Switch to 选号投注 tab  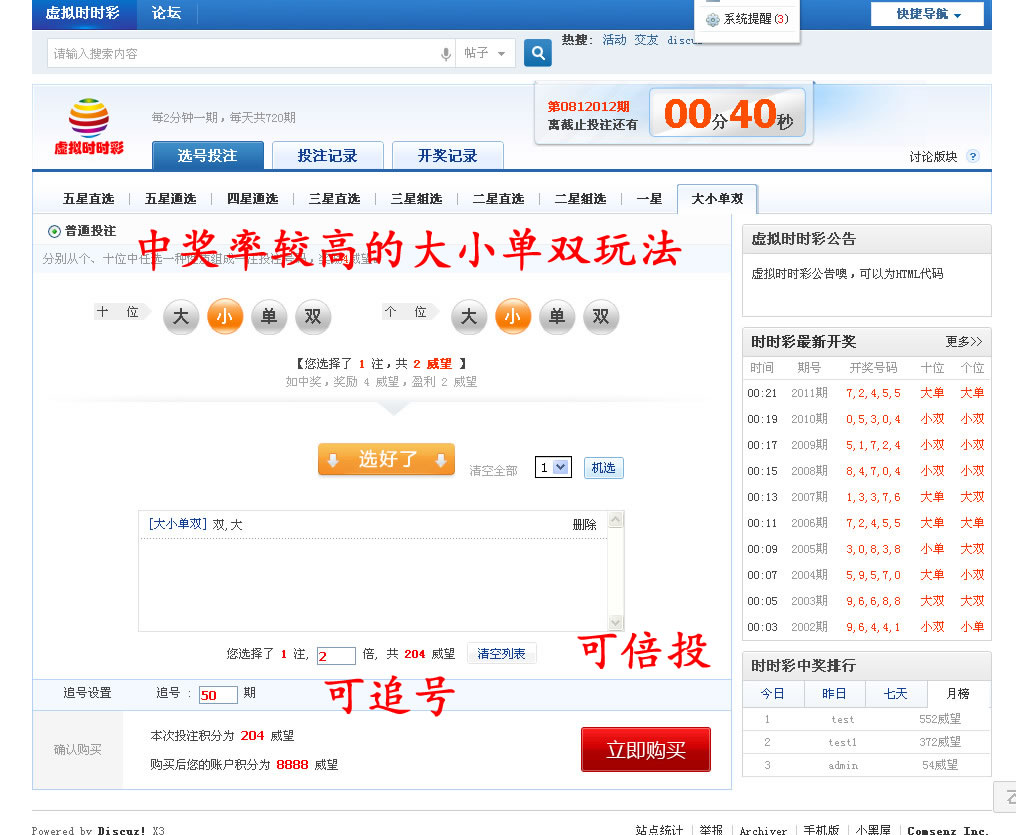207,155
